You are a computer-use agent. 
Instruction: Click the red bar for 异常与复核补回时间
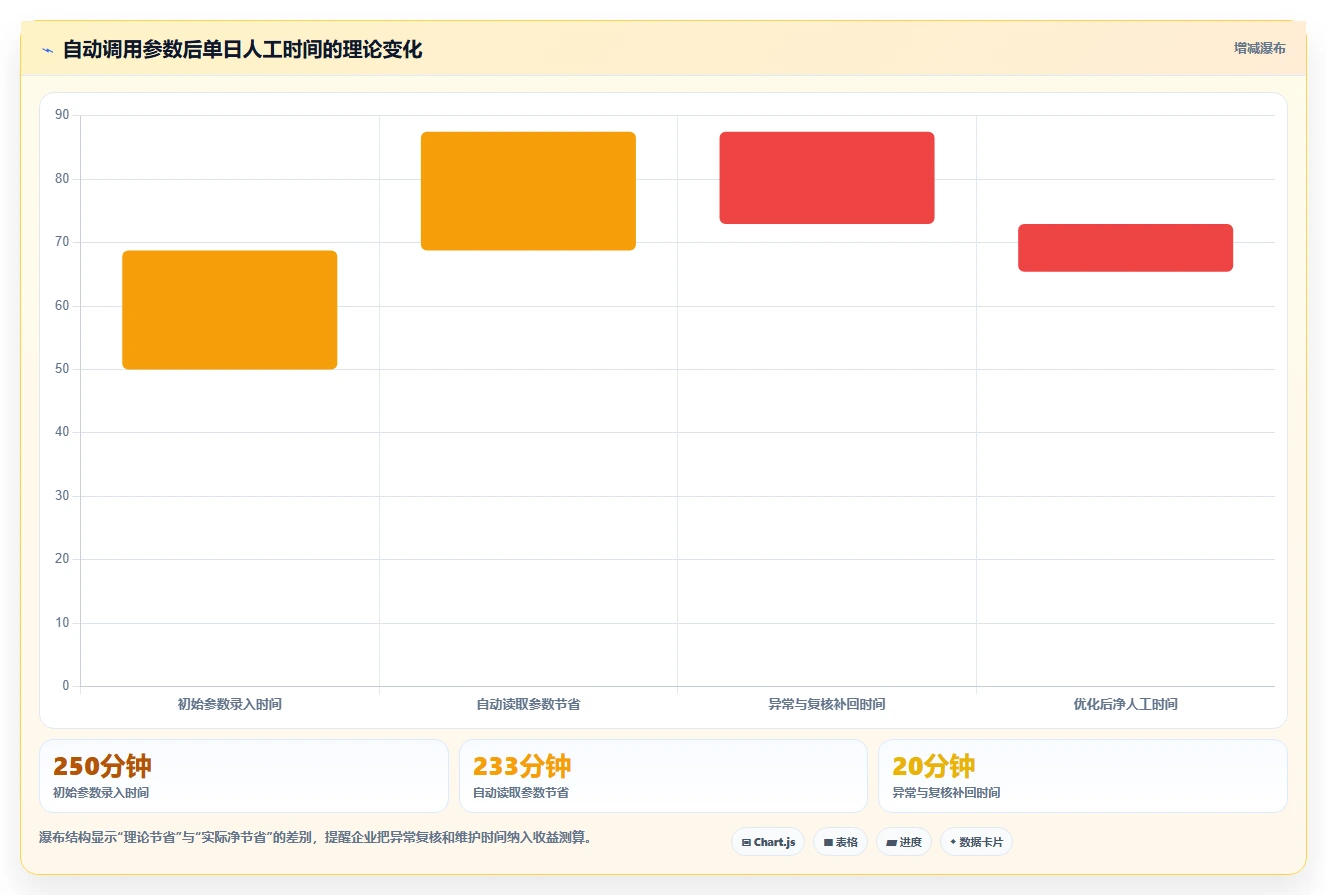827,178
